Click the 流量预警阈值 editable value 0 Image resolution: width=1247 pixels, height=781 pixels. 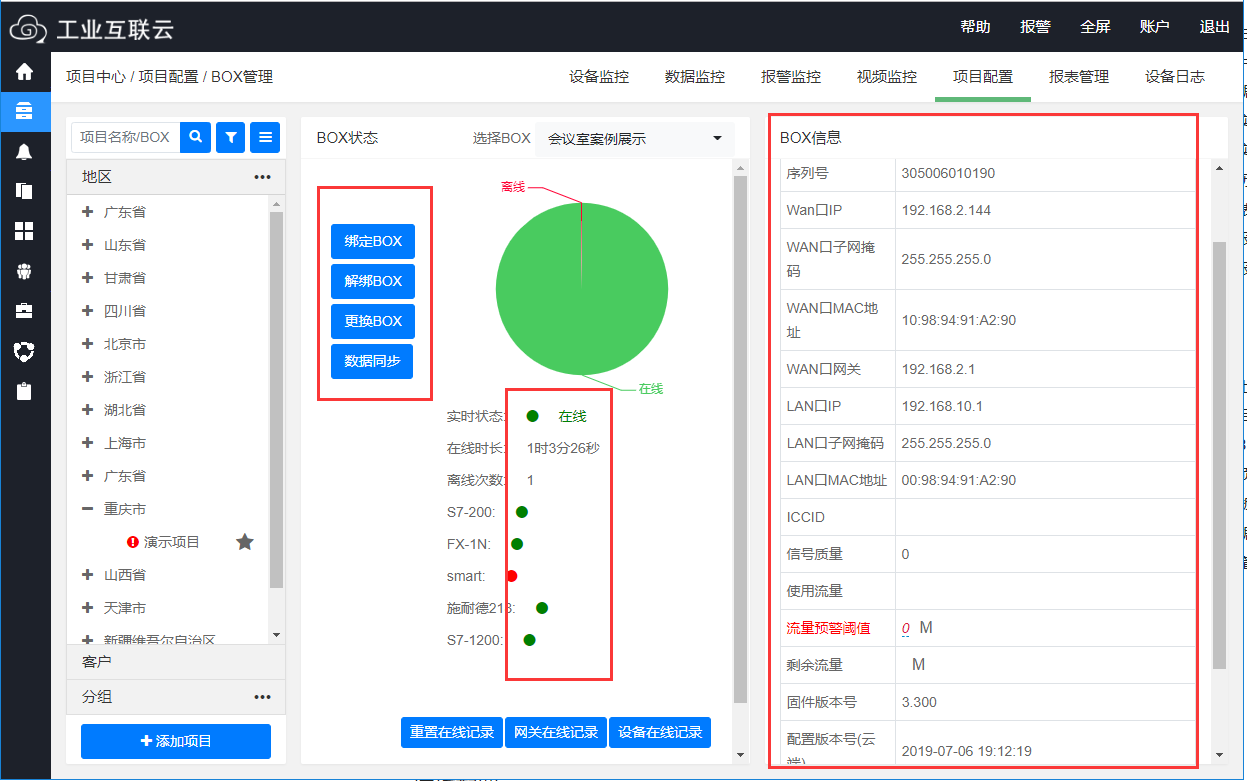905,628
